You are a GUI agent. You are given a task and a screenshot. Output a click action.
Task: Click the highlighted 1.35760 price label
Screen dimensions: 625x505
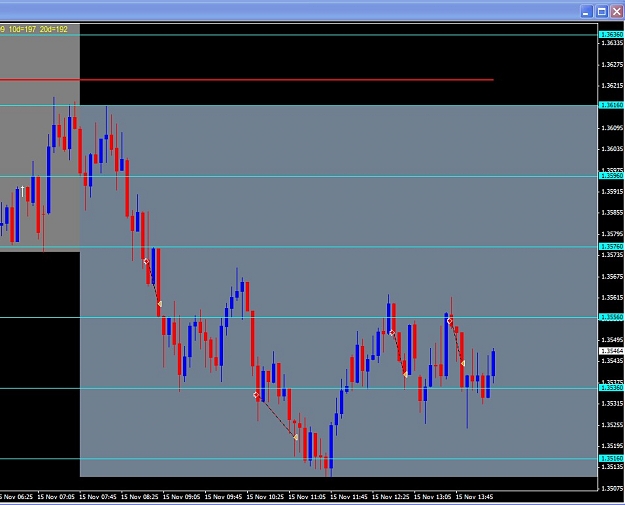coord(611,247)
